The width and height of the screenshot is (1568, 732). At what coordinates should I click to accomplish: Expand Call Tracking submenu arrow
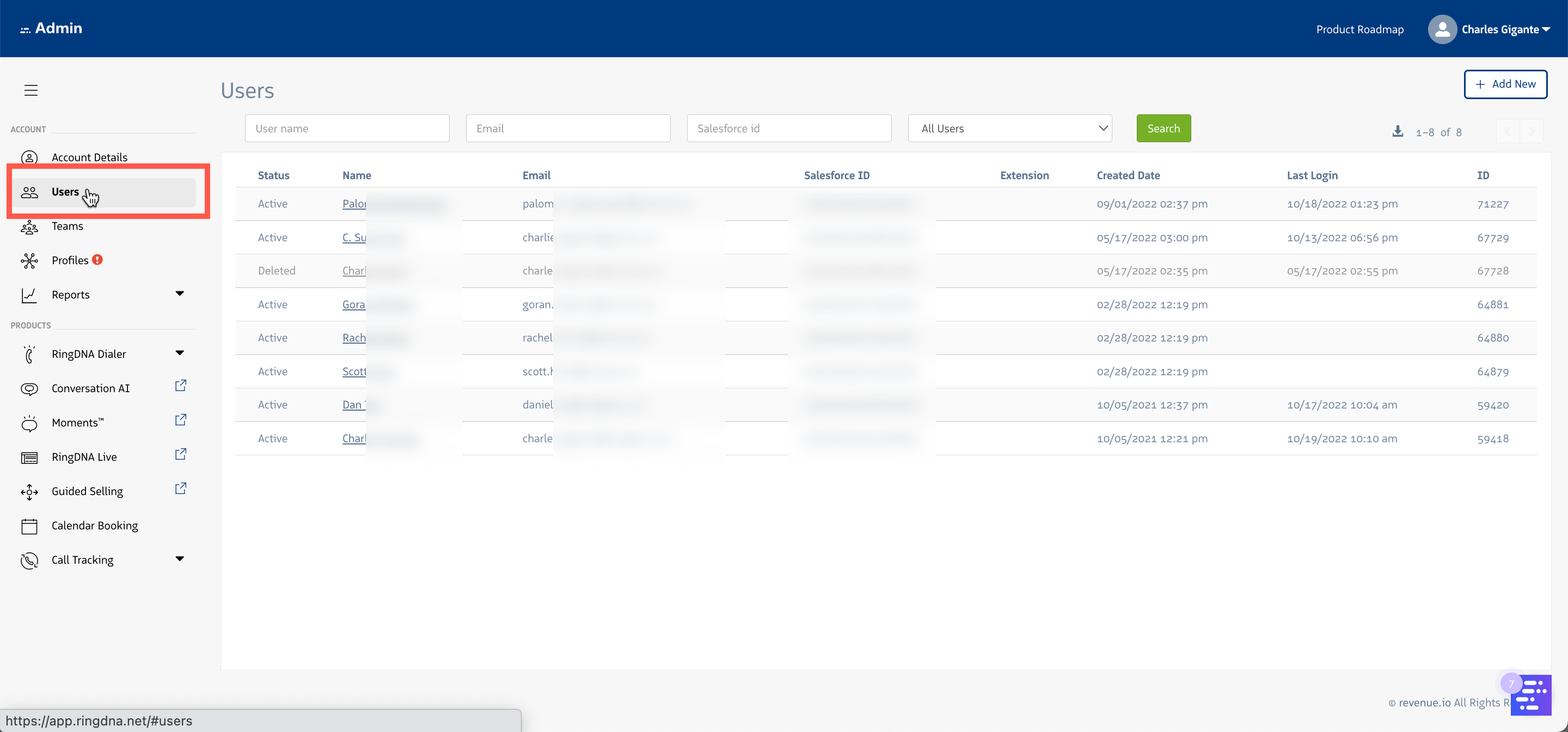(180, 559)
